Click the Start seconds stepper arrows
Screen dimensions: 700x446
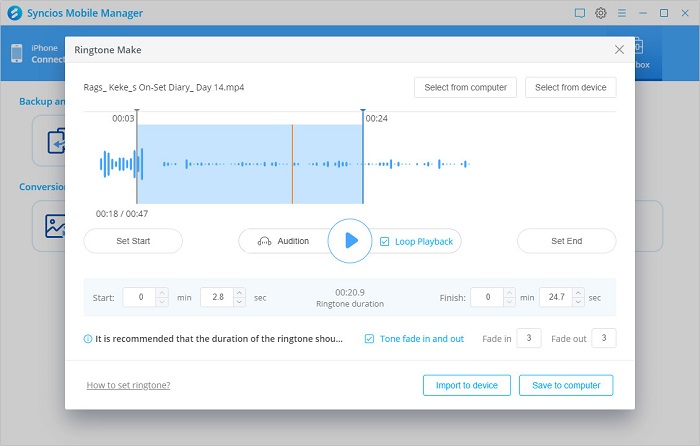click(240, 297)
